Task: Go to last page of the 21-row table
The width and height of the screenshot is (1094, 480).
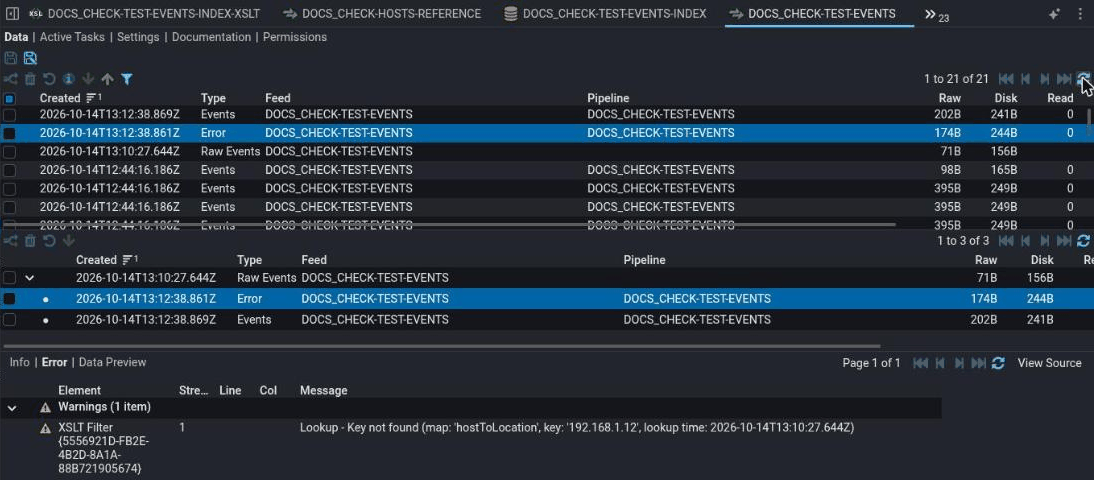Action: point(1064,79)
